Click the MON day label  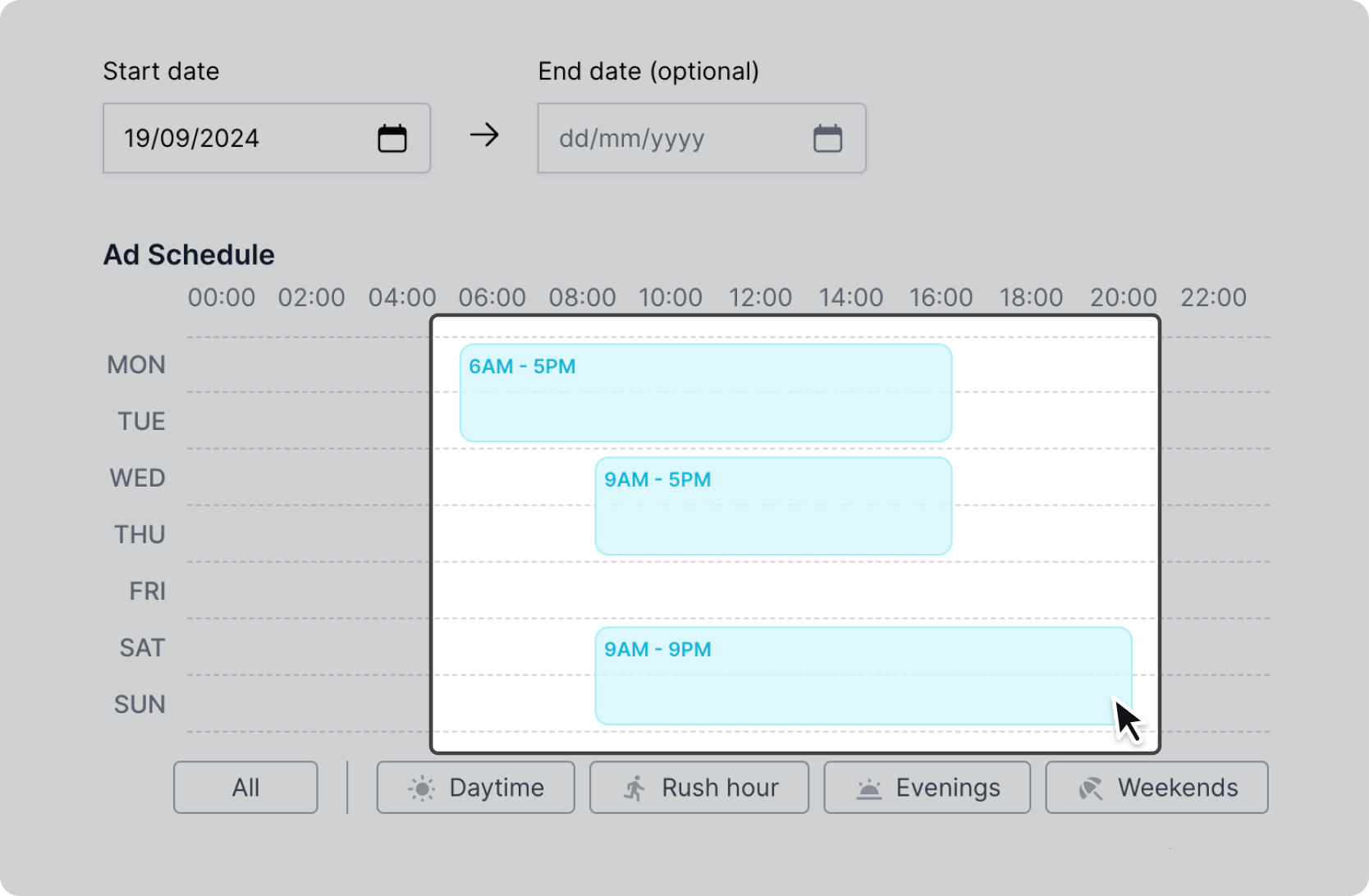click(136, 365)
